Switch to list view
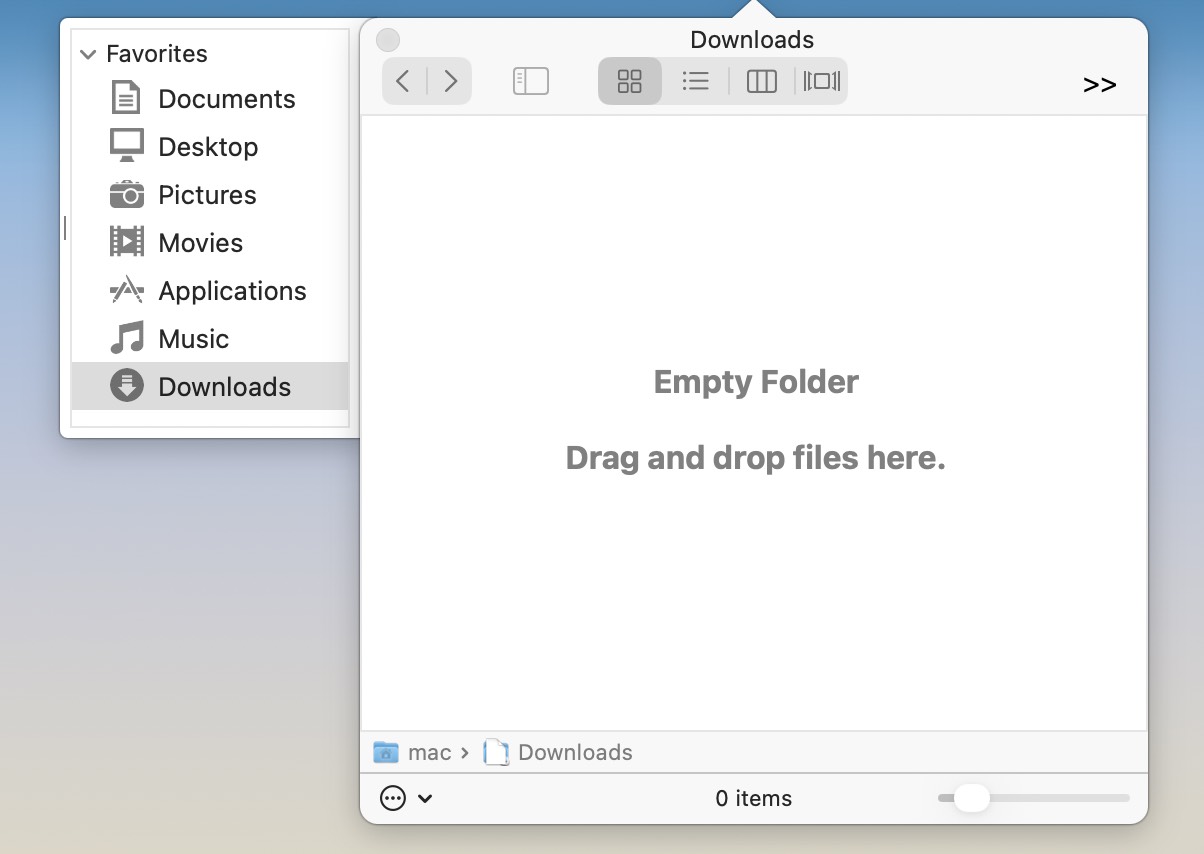The width and height of the screenshot is (1204, 854). tap(695, 81)
